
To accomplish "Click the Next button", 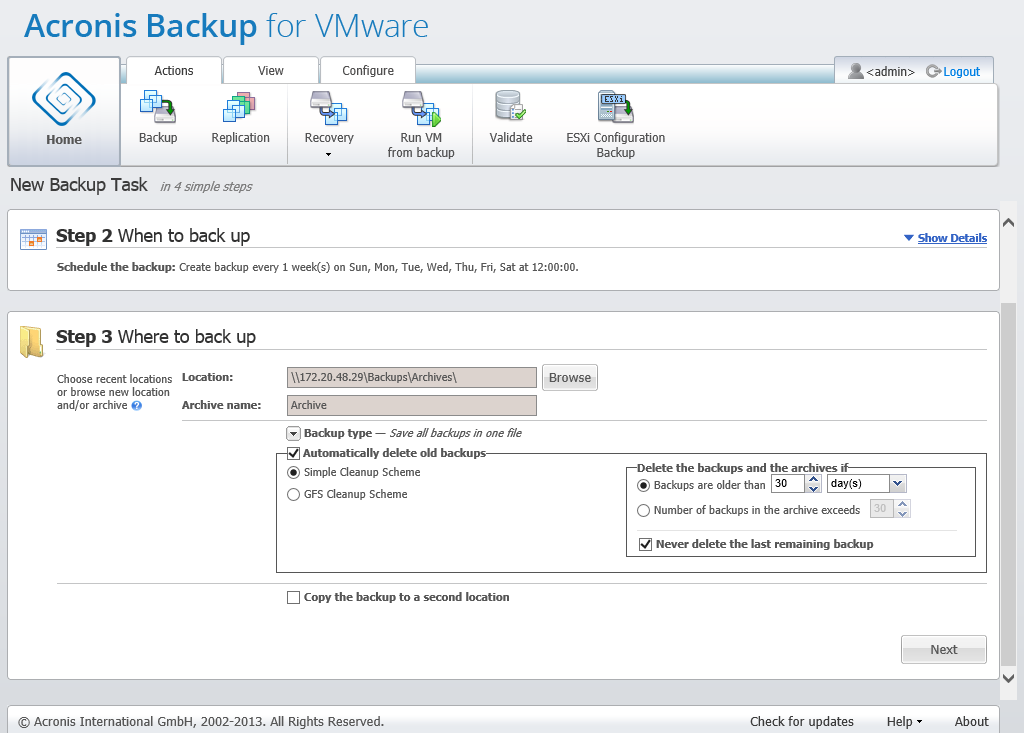I will [943, 649].
